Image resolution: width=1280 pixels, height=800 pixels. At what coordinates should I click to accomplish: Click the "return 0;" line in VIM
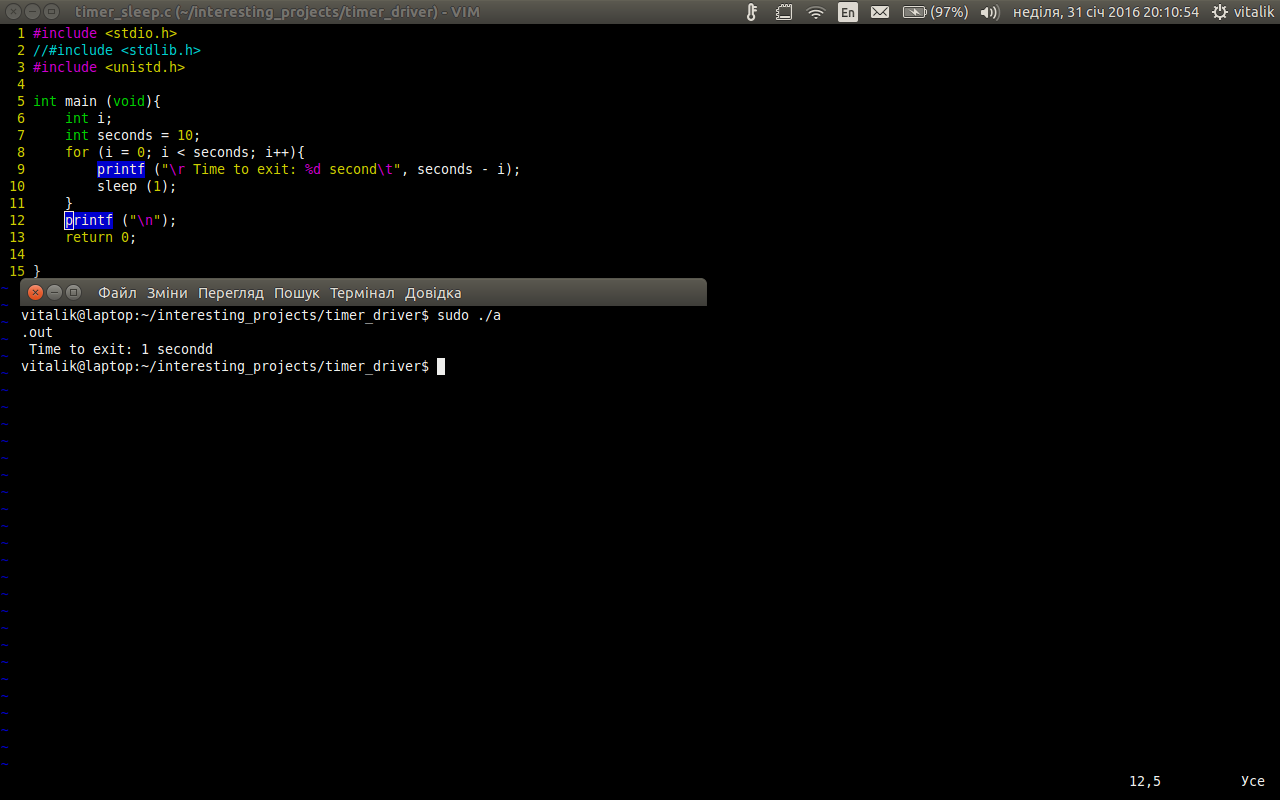point(100,237)
